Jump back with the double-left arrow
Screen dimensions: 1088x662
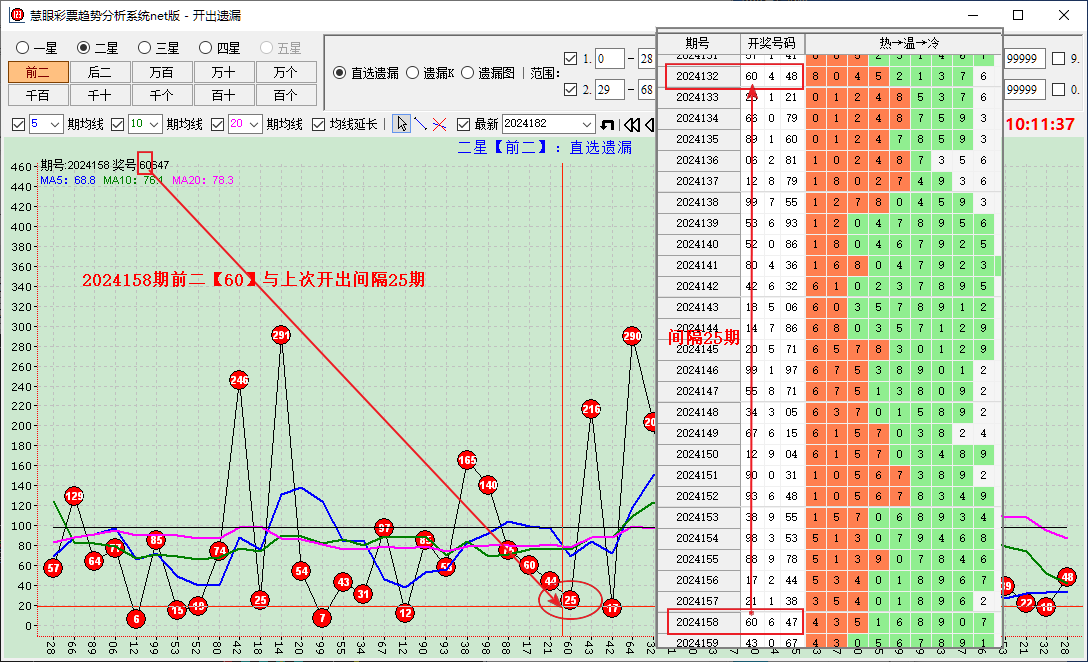(631, 125)
